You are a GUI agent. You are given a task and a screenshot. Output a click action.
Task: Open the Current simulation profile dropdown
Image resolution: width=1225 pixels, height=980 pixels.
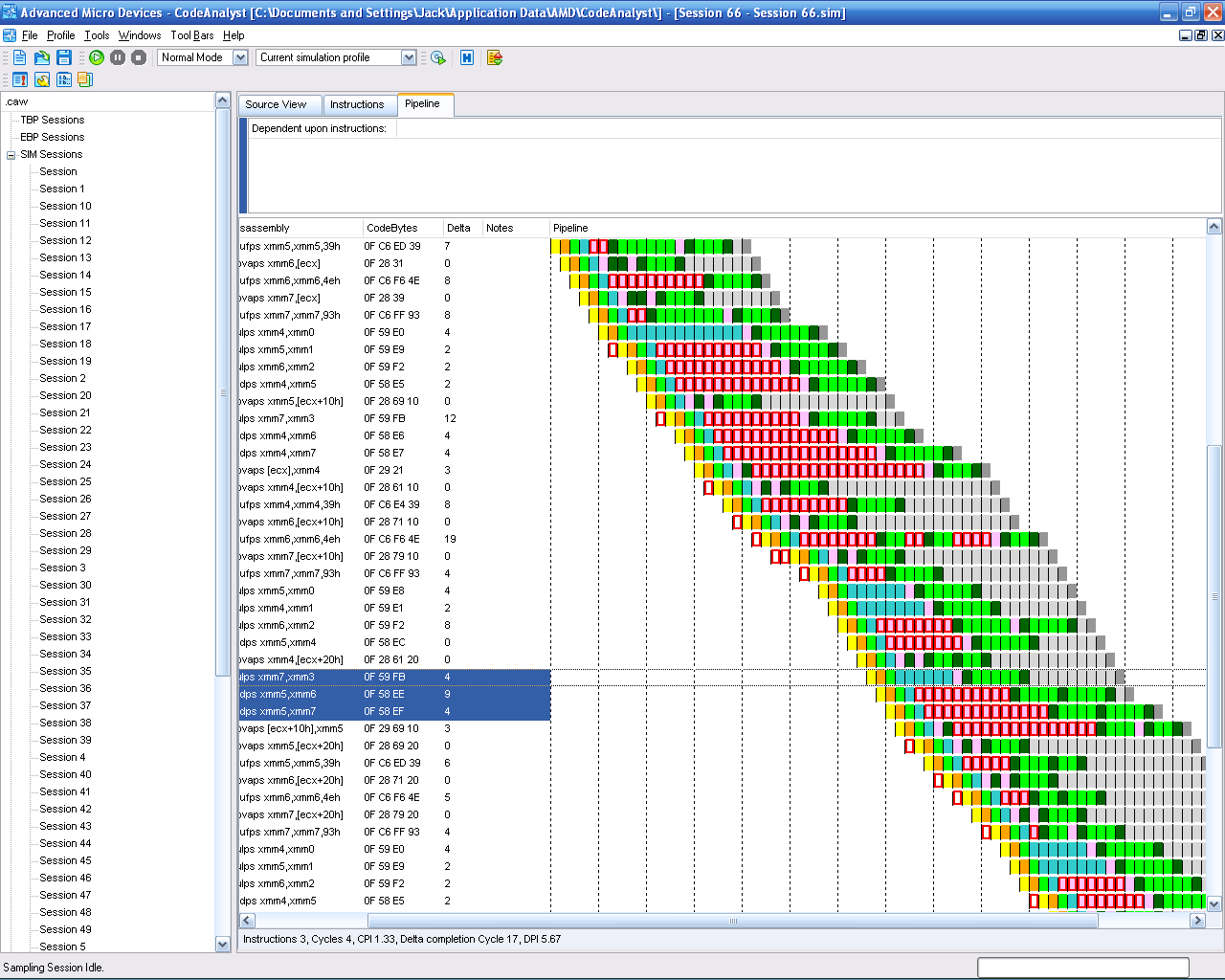tap(409, 57)
